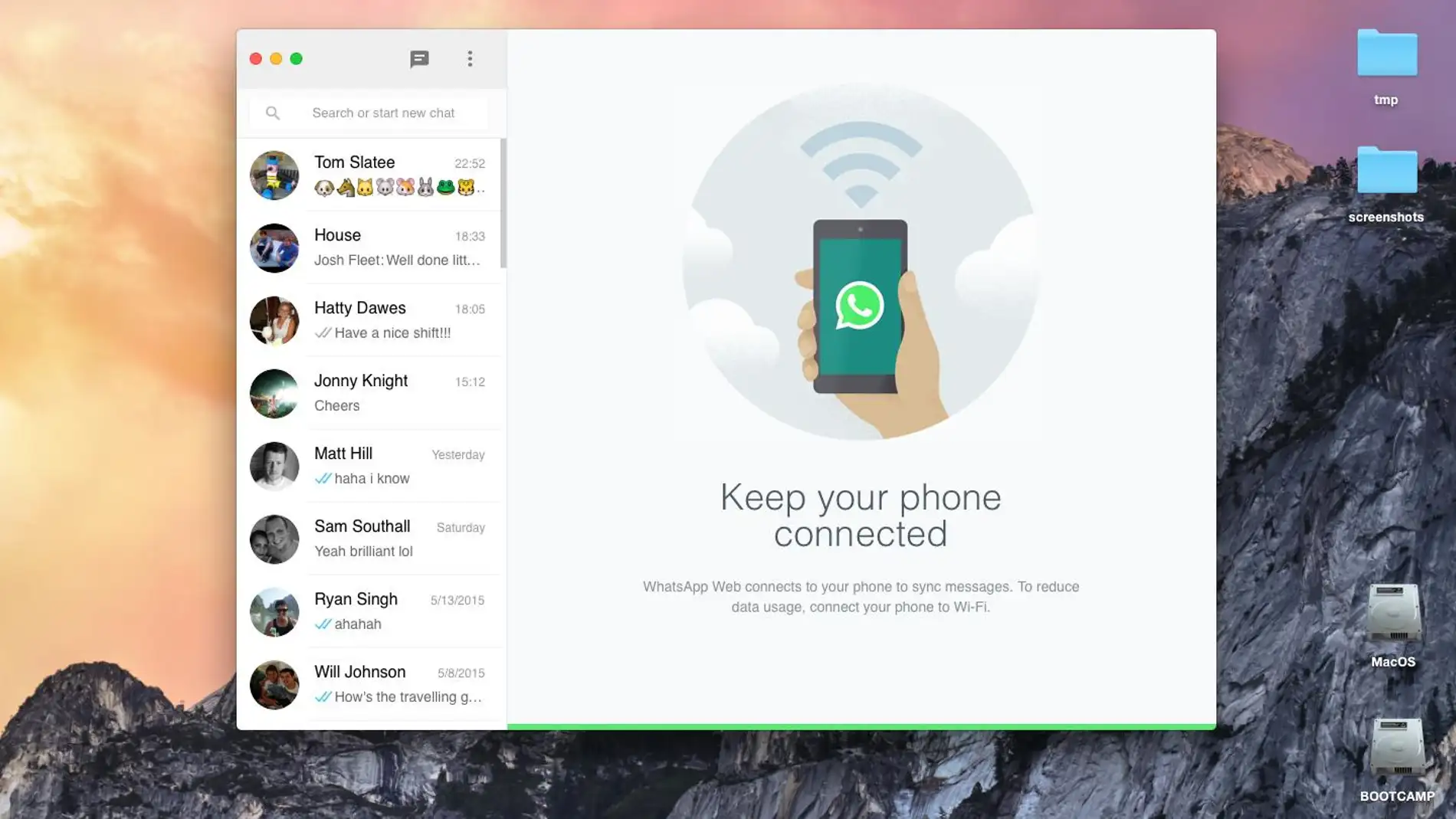Viewport: 1456px width, 819px height.
Task: Start a new chat with the message icon
Action: [419, 59]
